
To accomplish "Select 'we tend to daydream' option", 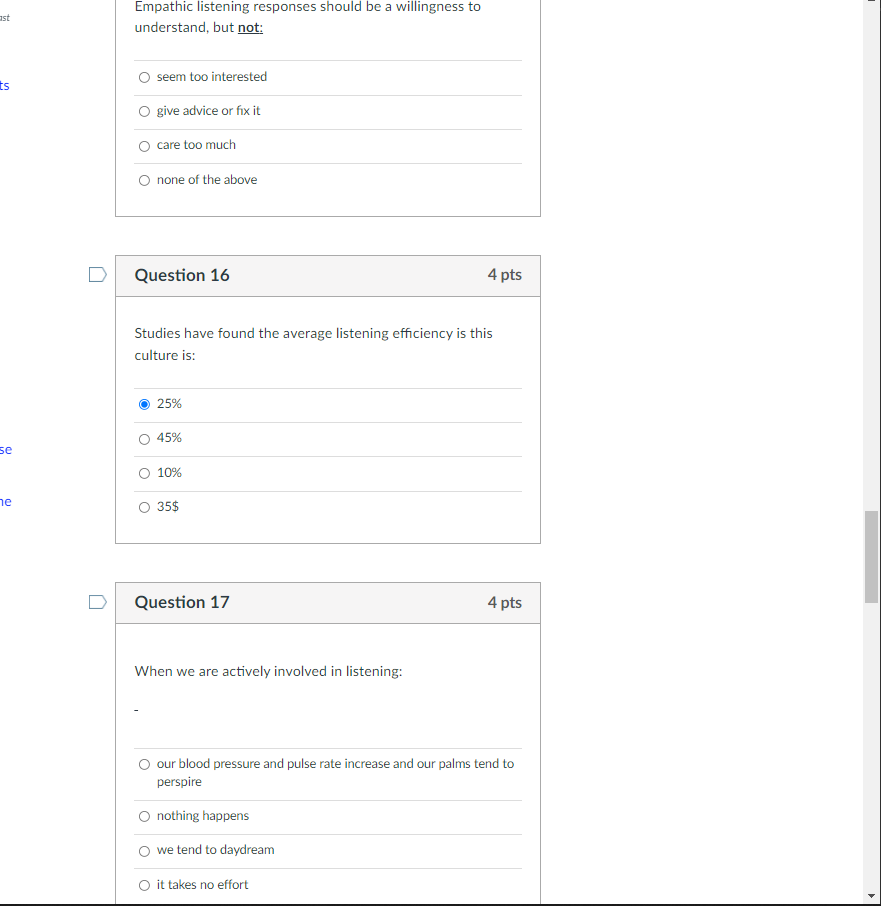I will point(144,850).
